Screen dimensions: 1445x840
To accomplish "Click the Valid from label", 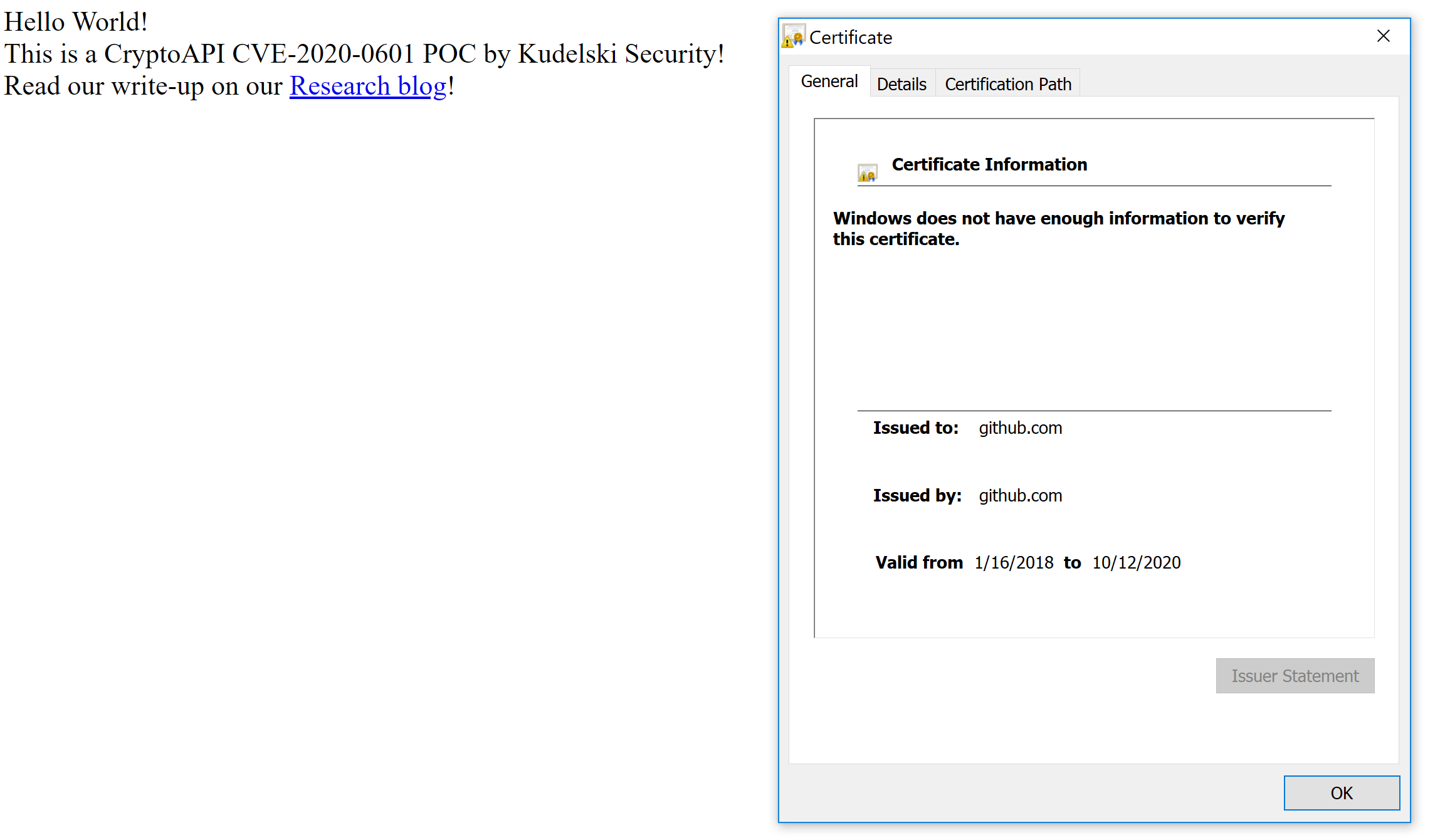I will [919, 563].
